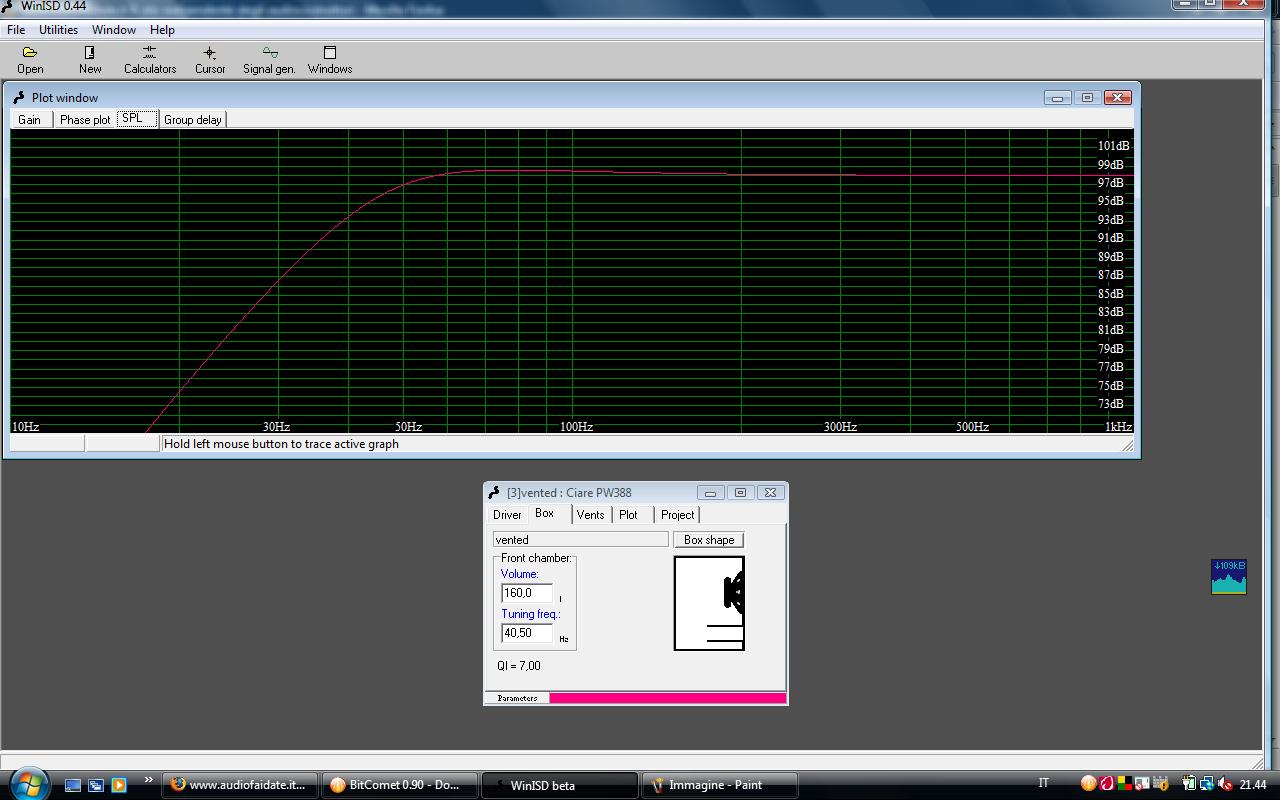Open the Utilities menu

pos(58,30)
